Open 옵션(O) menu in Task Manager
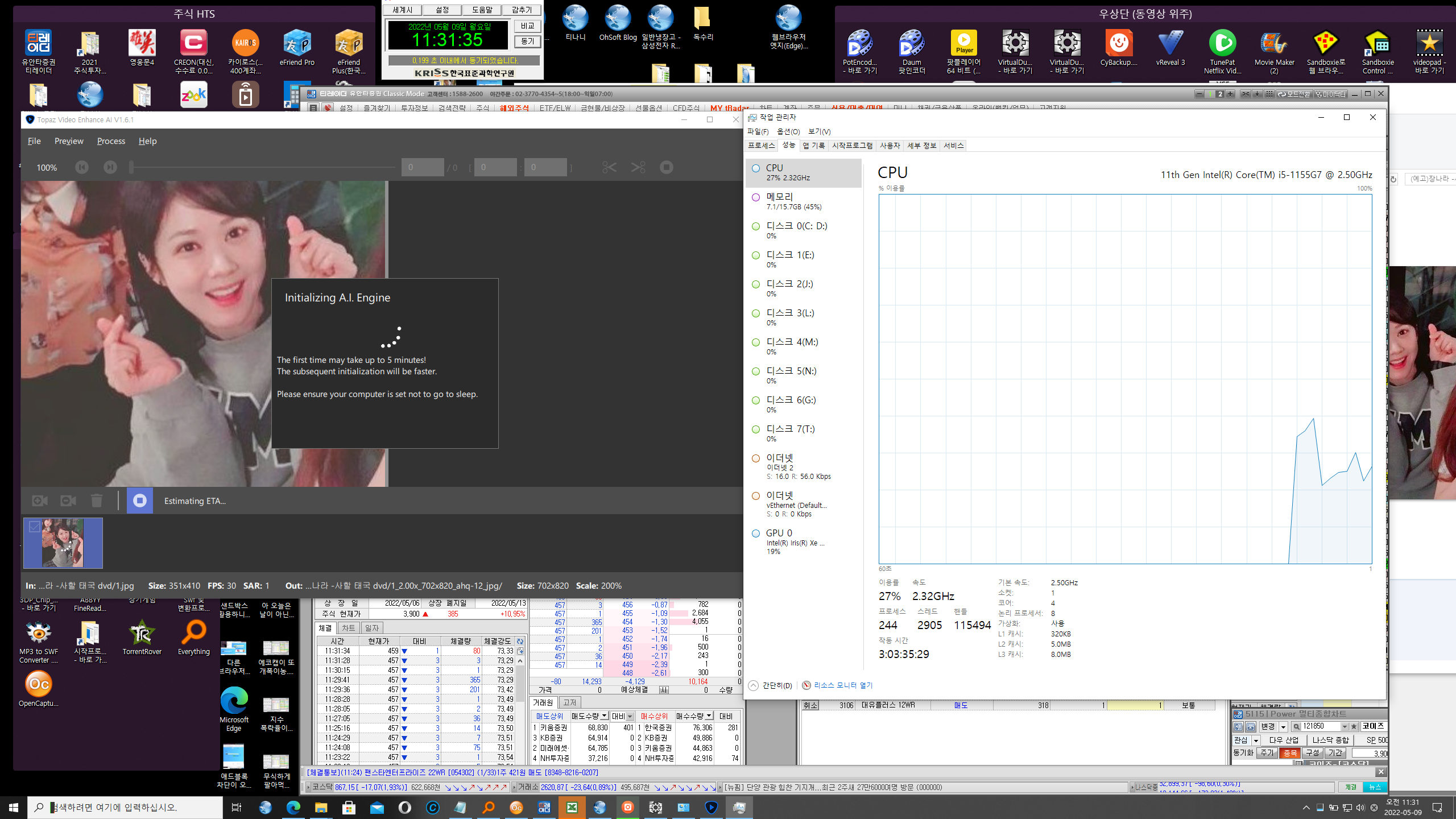The width and height of the screenshot is (1456, 819). click(x=788, y=131)
